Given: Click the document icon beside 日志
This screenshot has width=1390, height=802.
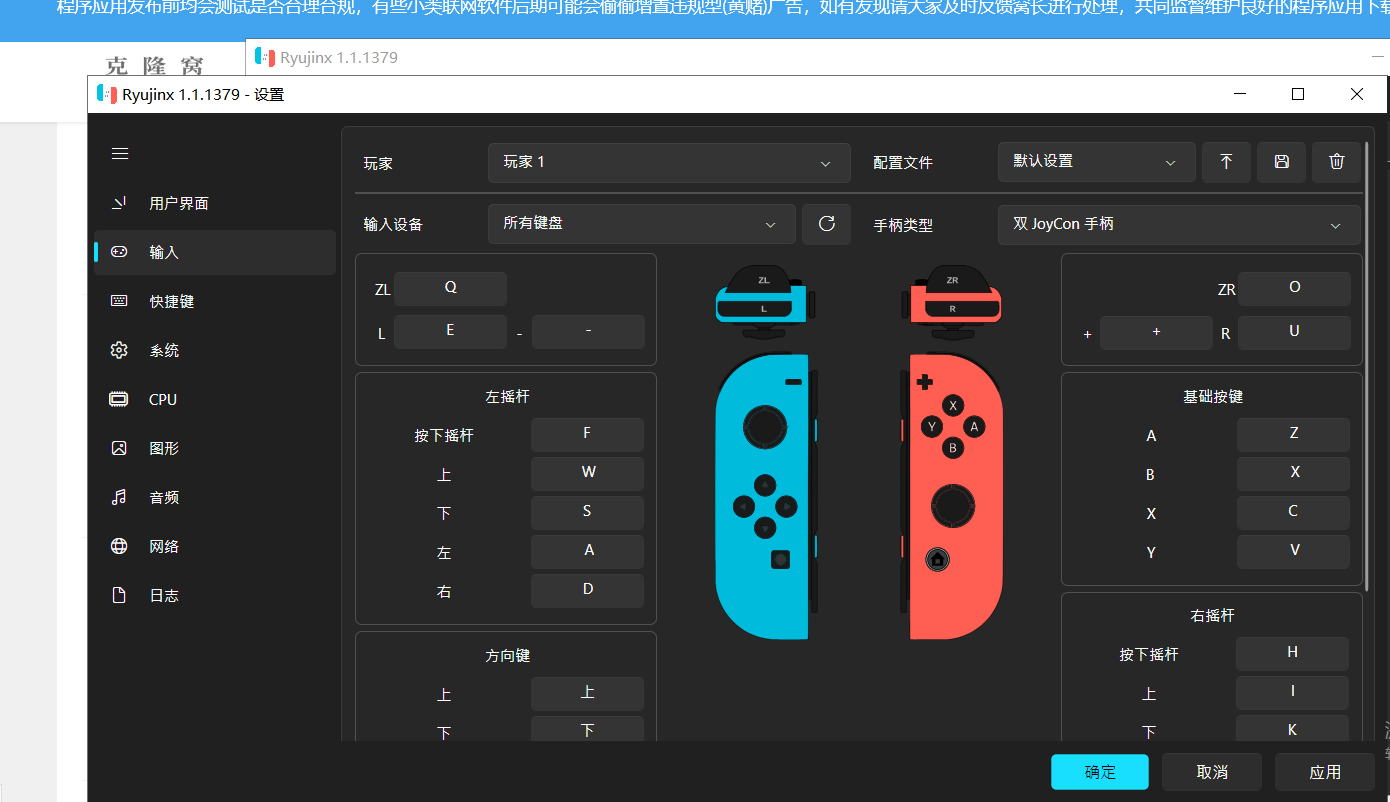Looking at the screenshot, I should (119, 595).
